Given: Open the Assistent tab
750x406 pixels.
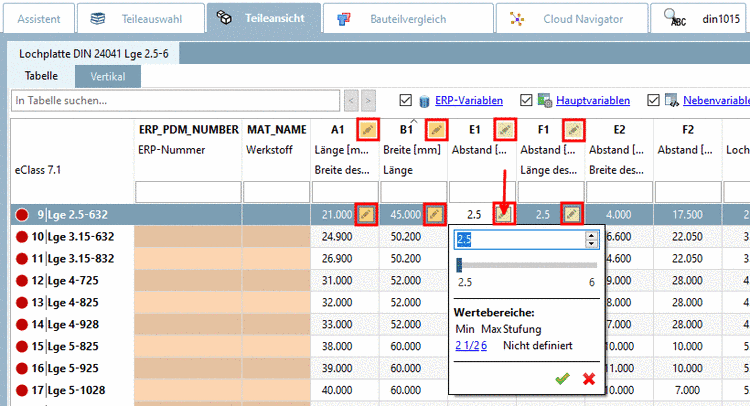Looking at the screenshot, I should click(x=39, y=19).
